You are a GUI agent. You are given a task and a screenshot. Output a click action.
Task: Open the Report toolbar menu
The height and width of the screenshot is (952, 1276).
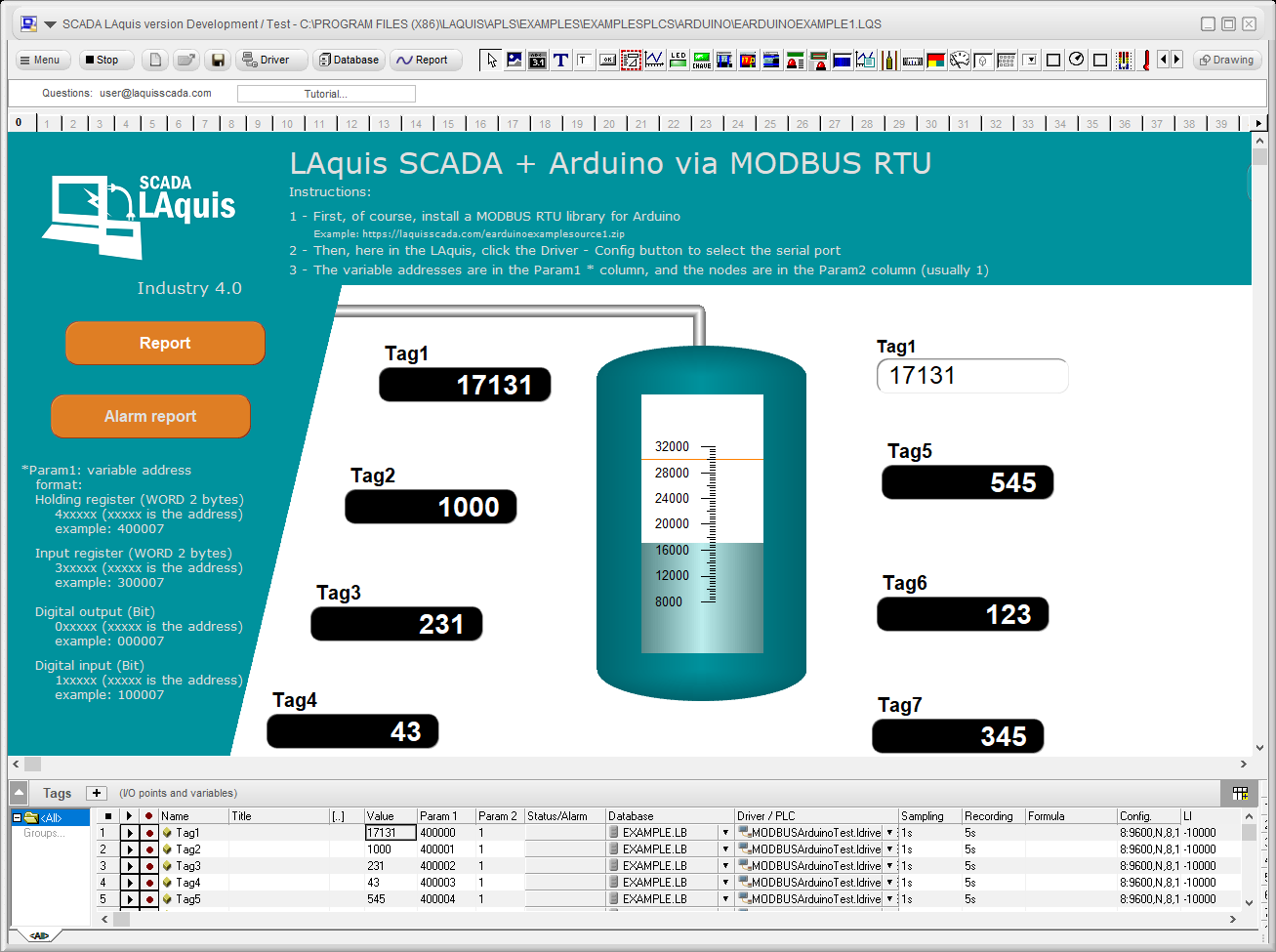pyautogui.click(x=425, y=60)
